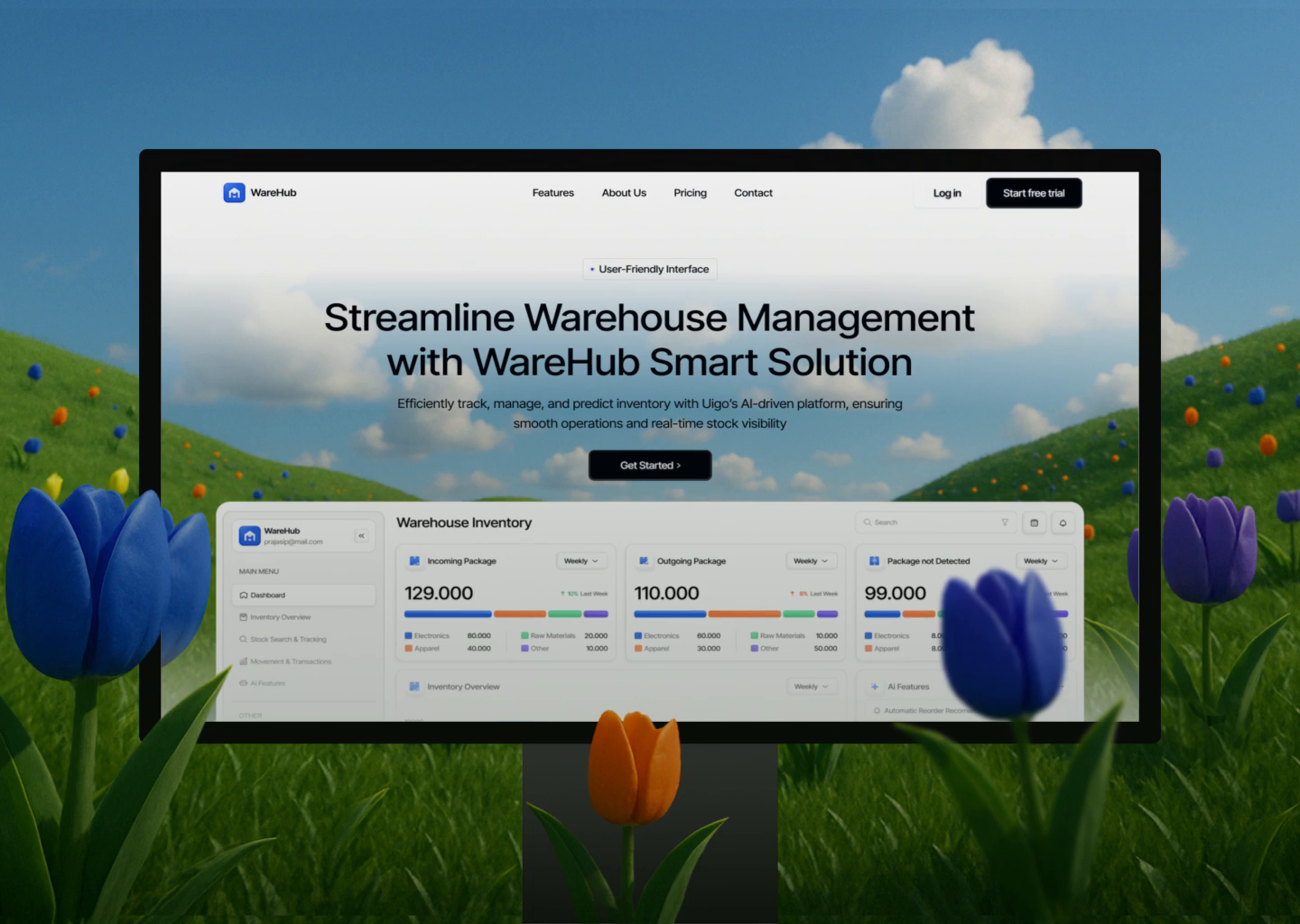Viewport: 1300px width, 924px height.
Task: Select Movement & Transactions in sidebar
Action: point(291,661)
